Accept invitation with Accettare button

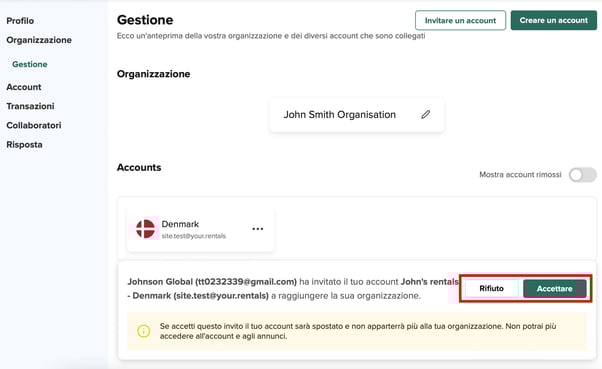[554, 288]
